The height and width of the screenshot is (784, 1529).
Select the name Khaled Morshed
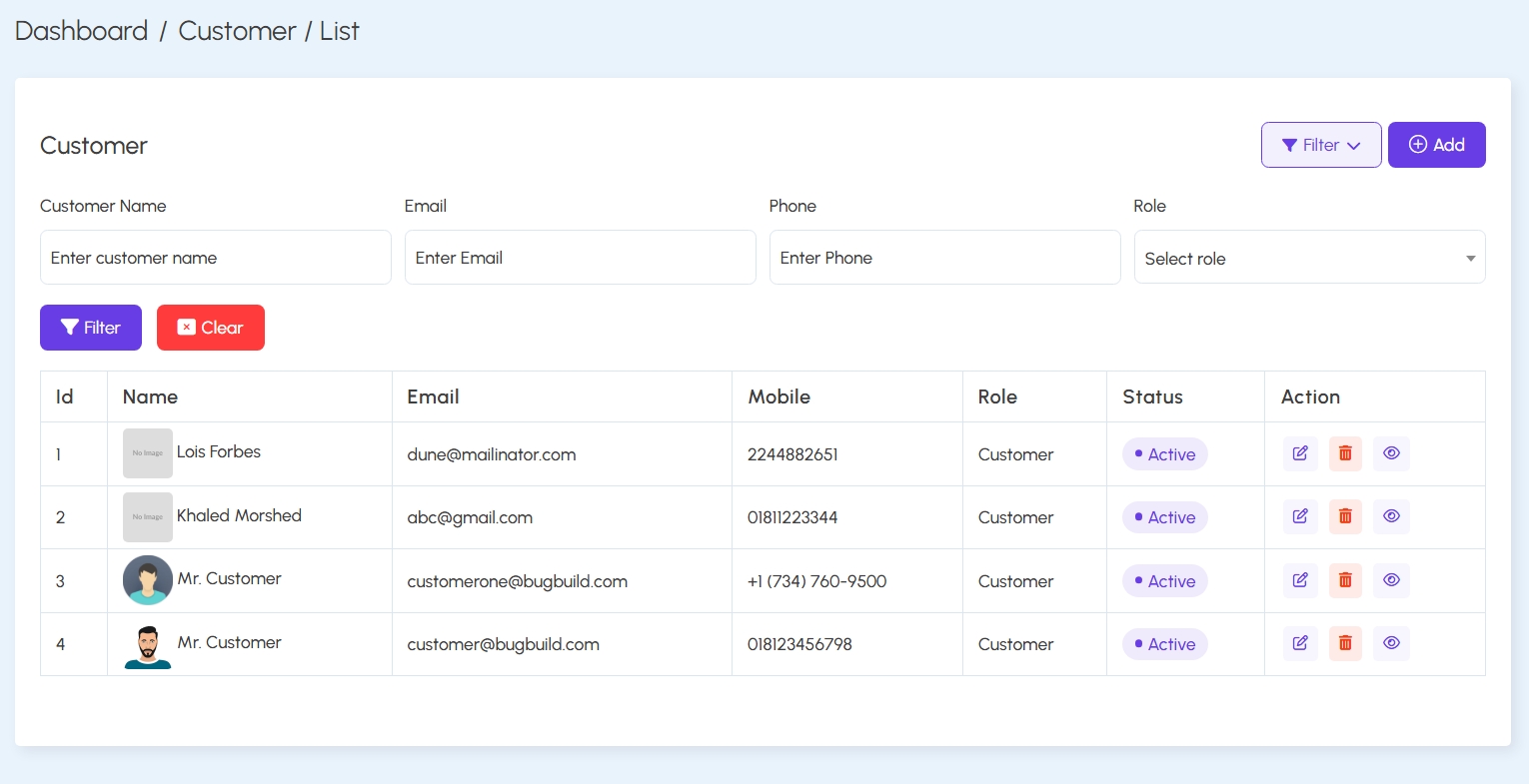coord(239,515)
